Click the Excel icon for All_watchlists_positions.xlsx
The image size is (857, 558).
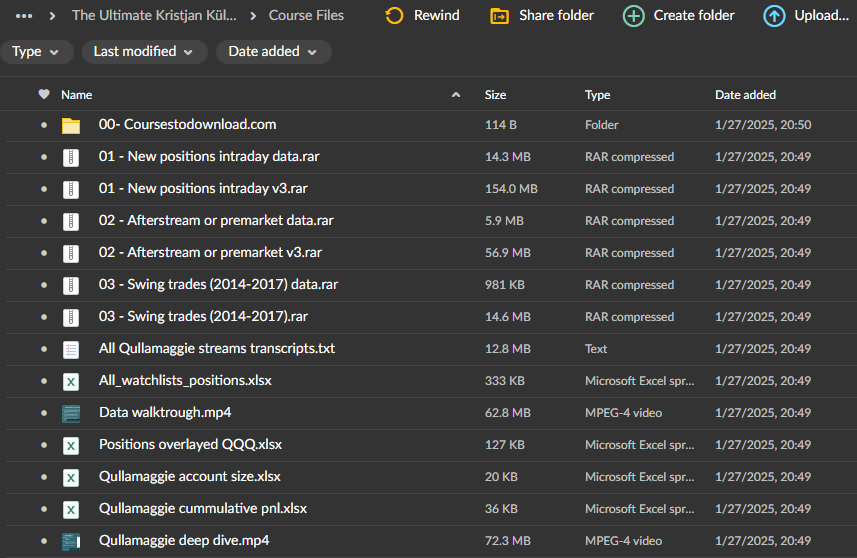[71, 381]
